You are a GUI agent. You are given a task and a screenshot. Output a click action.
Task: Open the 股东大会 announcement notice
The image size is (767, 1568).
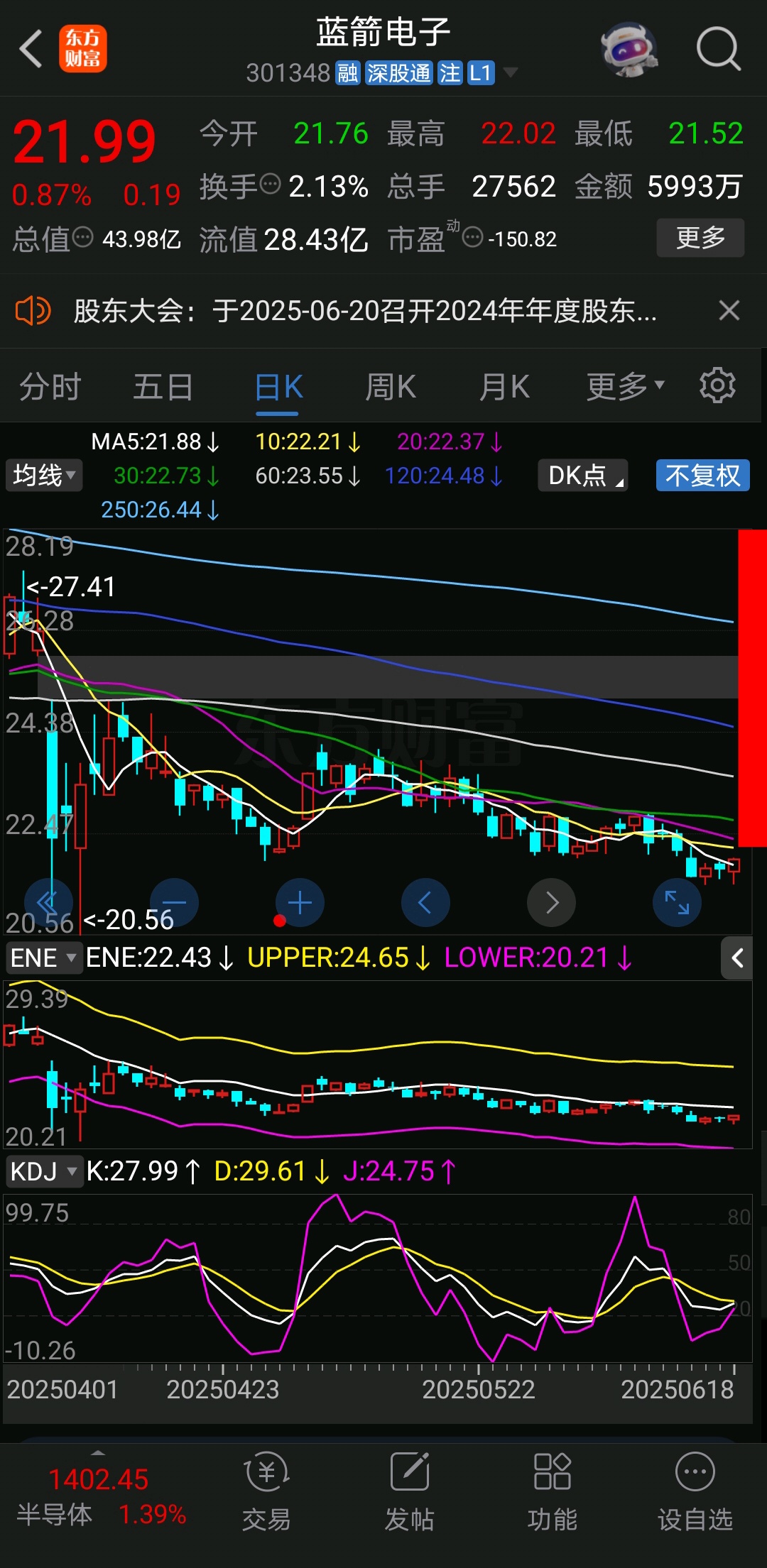pos(365,311)
